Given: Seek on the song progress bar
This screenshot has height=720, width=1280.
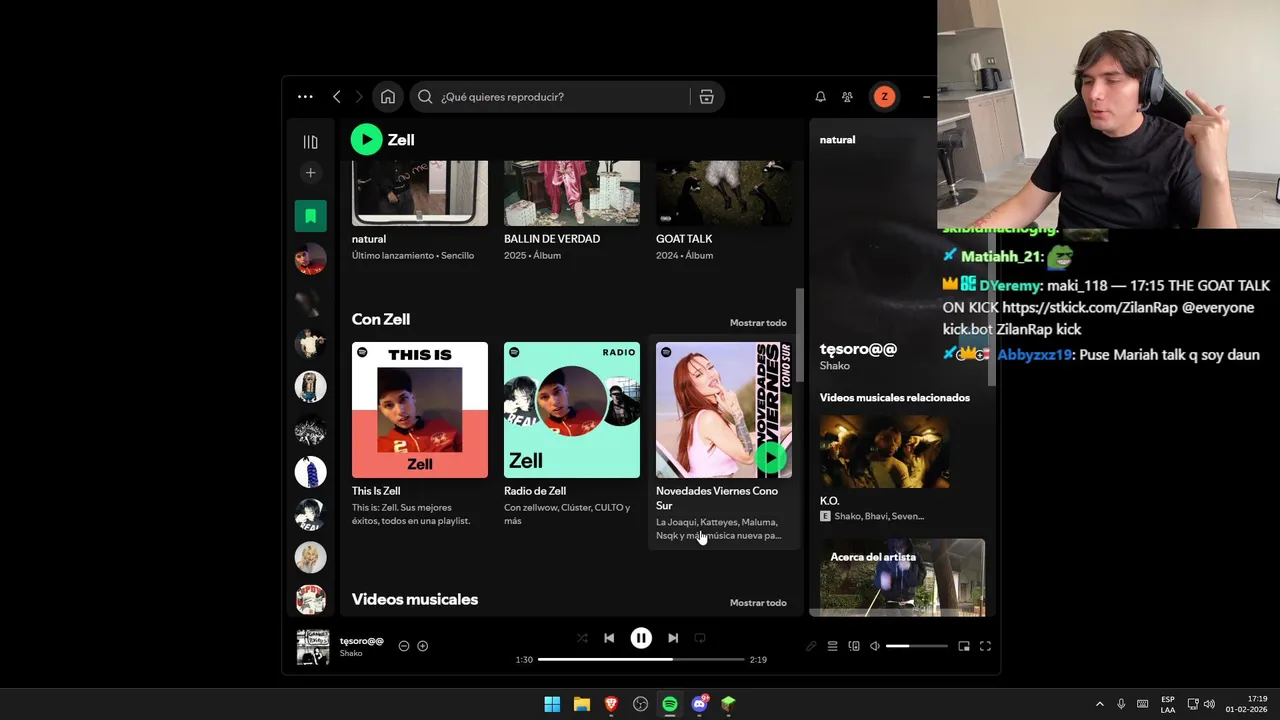Looking at the screenshot, I should tap(641, 660).
